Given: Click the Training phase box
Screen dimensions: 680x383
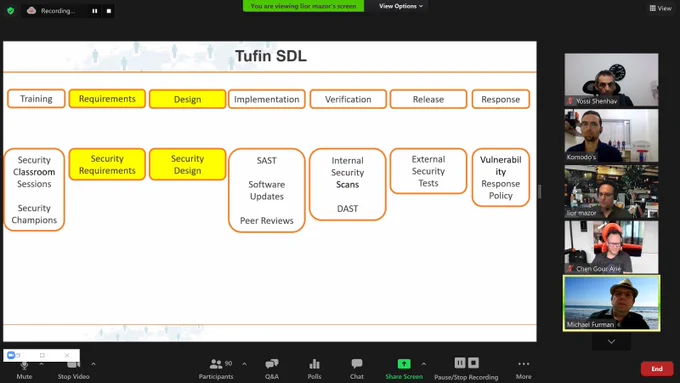Looking at the screenshot, I should pos(36,99).
